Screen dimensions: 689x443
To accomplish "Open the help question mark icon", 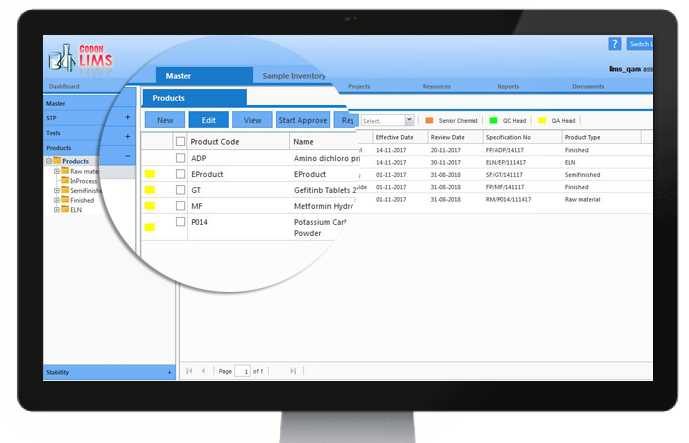I will tap(614, 44).
